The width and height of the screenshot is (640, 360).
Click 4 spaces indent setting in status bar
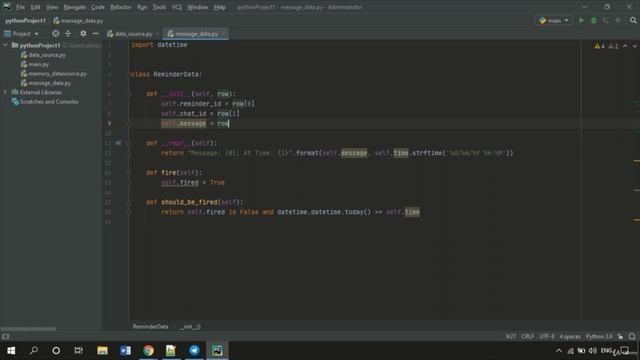570,336
